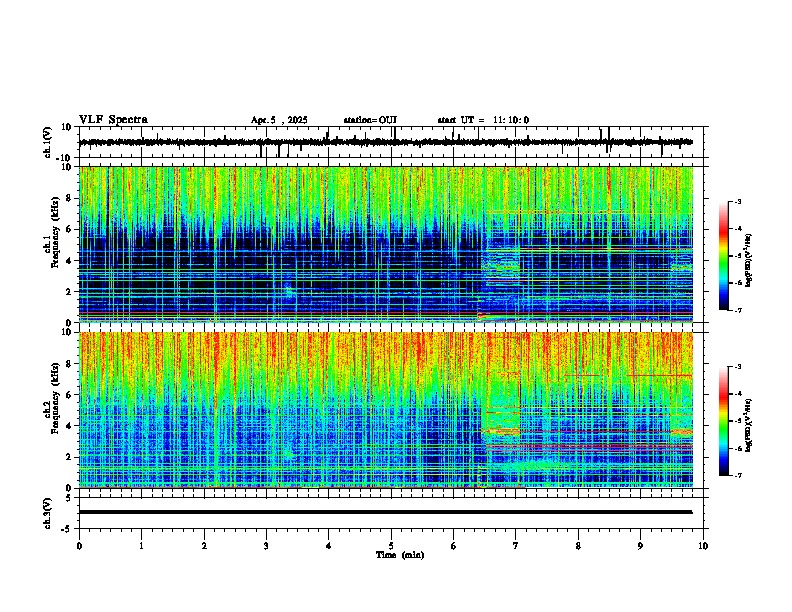Click the "Time (min)" axis label

(x=400, y=555)
